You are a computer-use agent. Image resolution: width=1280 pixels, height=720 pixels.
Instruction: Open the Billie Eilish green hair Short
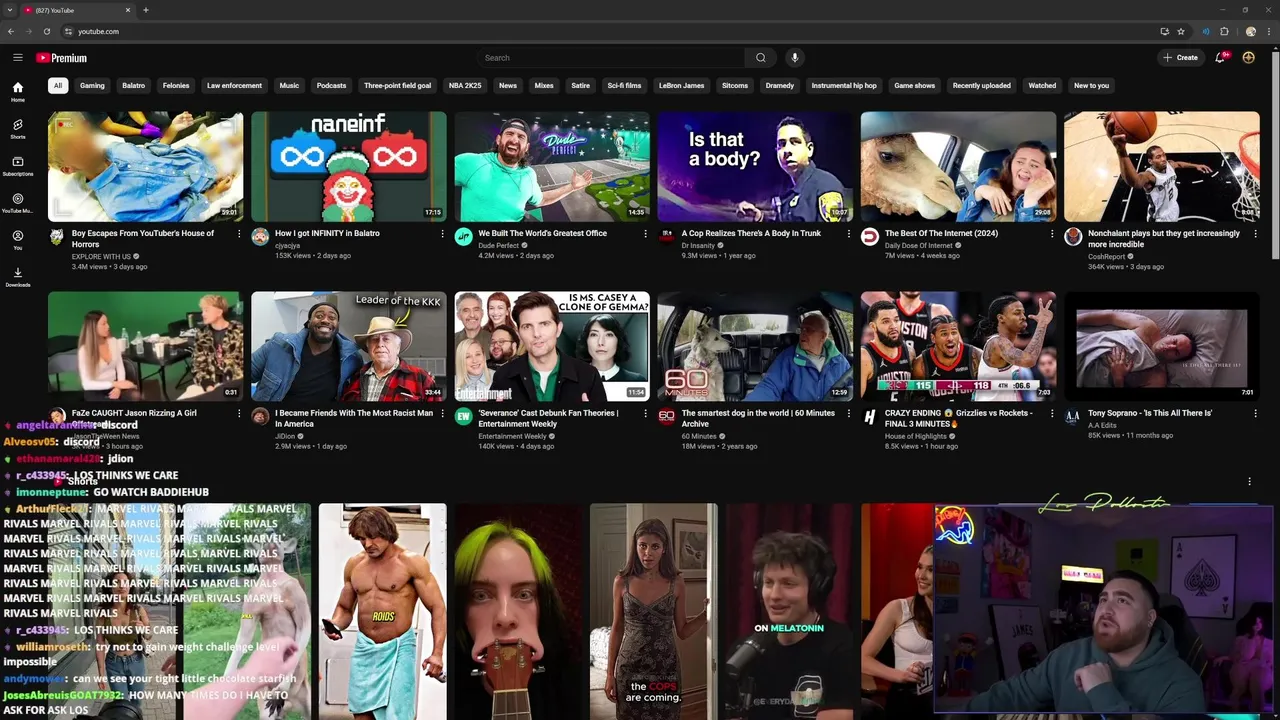(518, 611)
